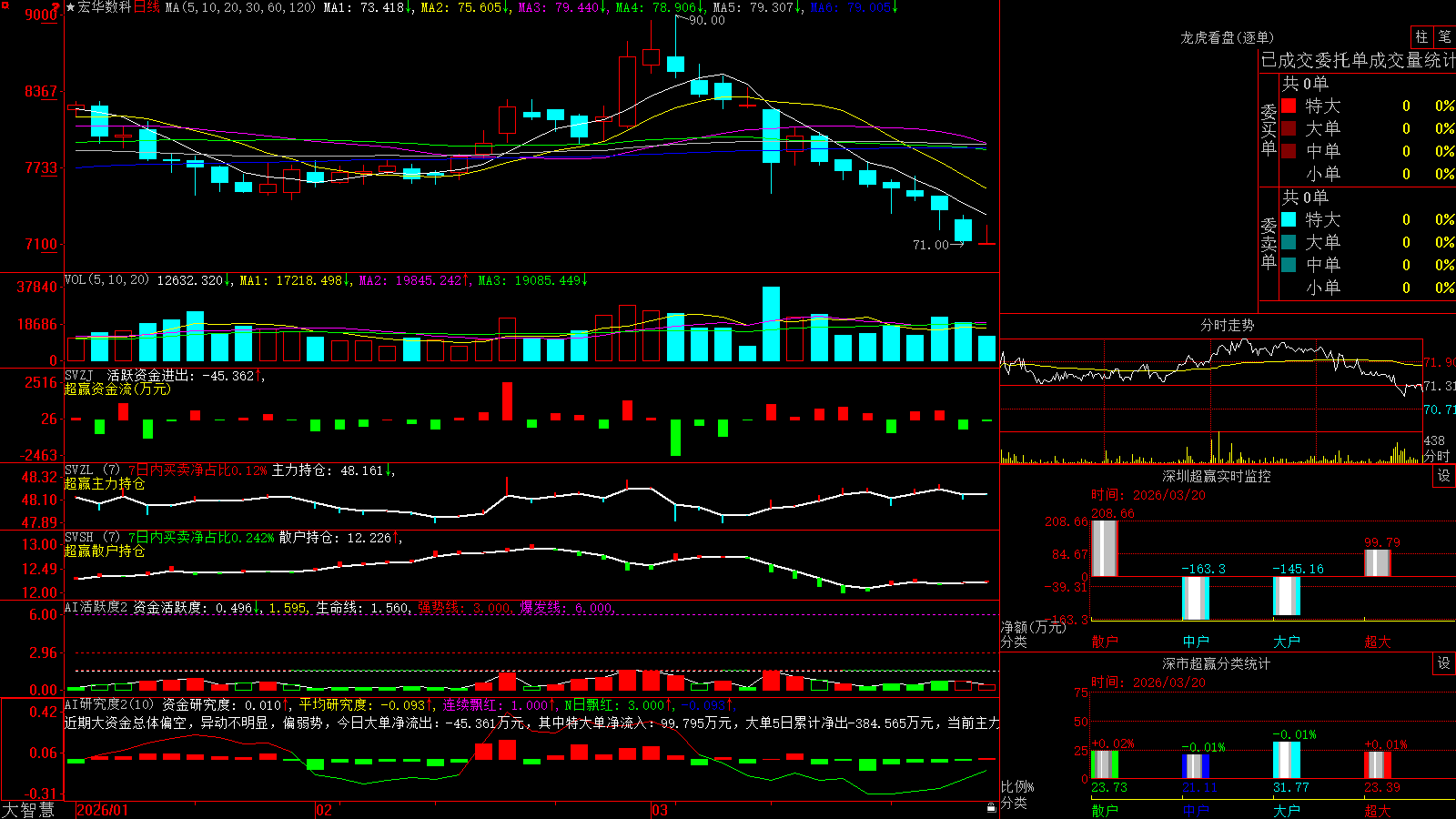The height and width of the screenshot is (819, 1456).
Task: Click the 90.00 high price label
Action: (707, 20)
